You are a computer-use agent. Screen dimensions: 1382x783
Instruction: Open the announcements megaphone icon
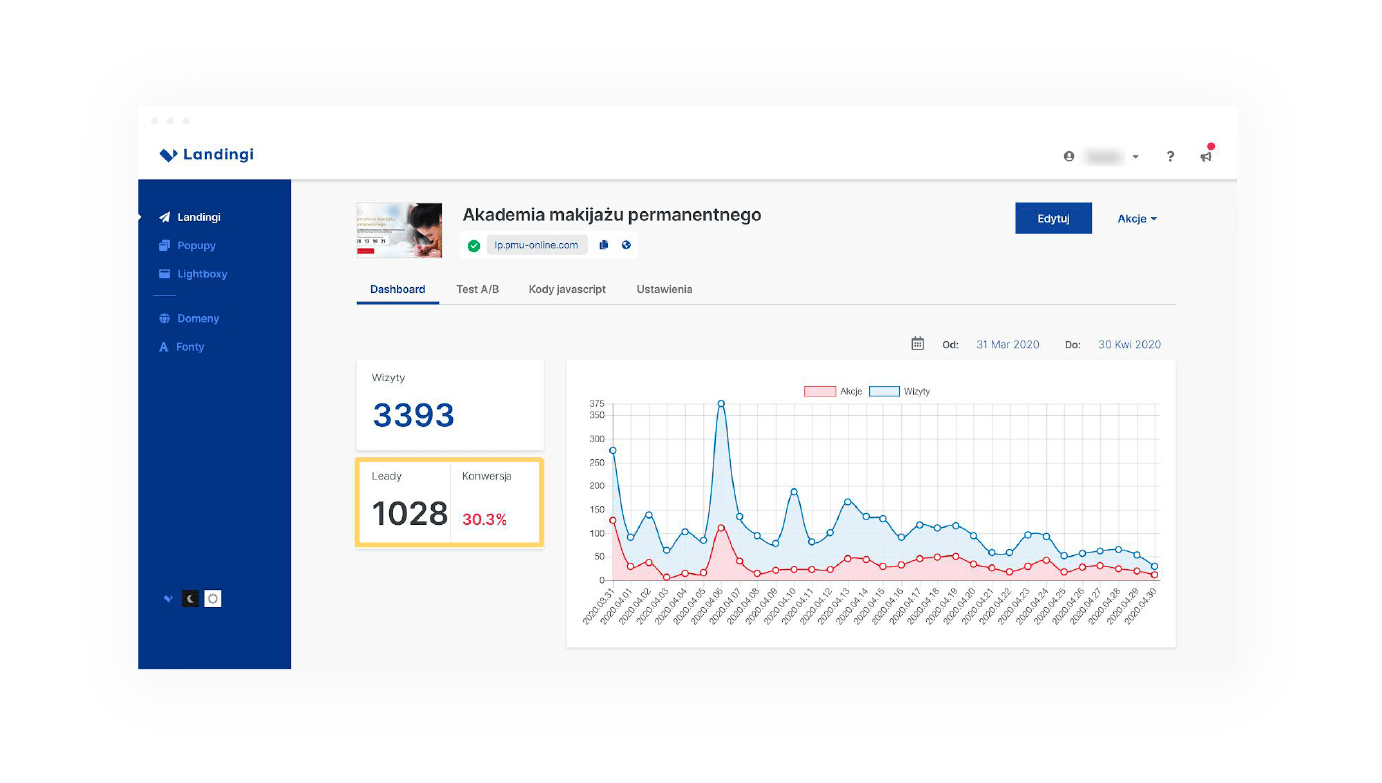(1206, 157)
